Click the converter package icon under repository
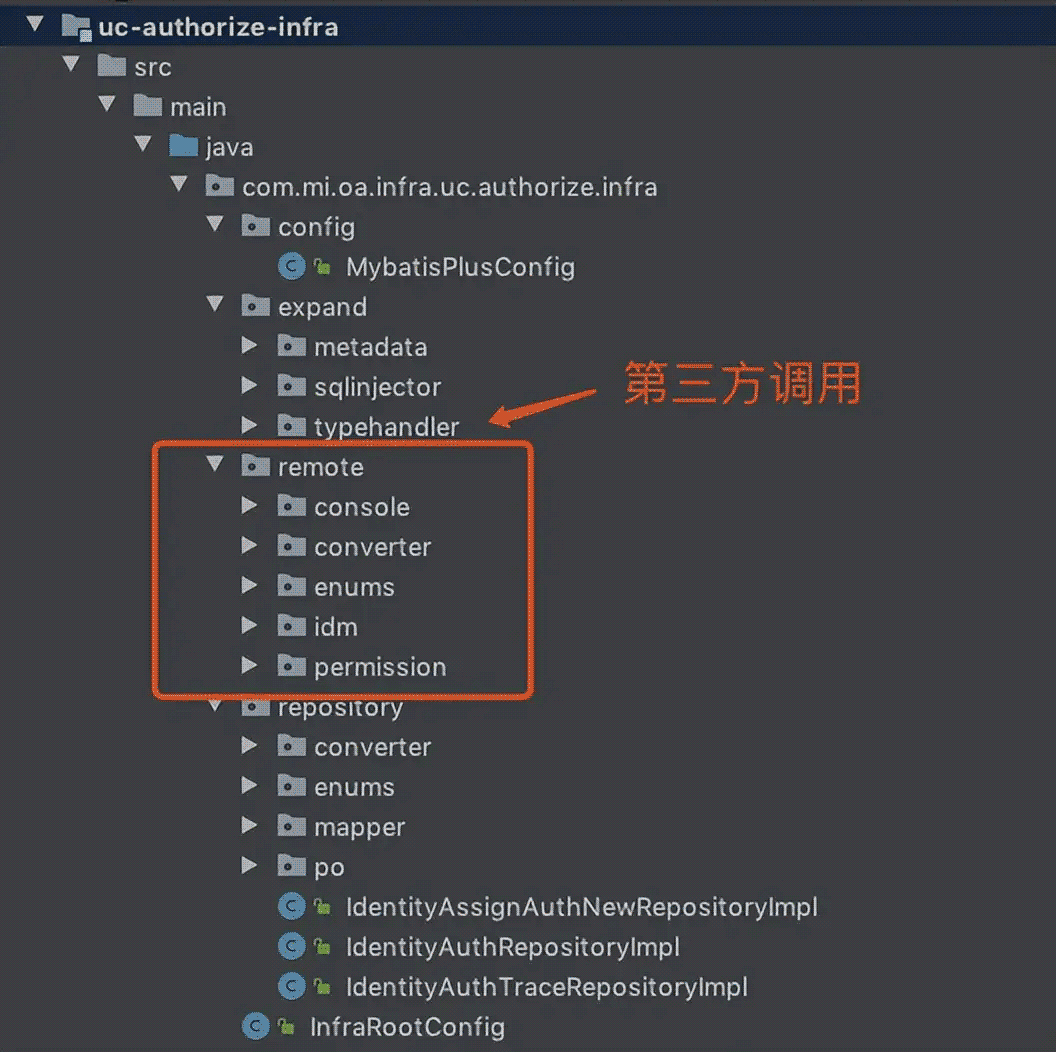 click(x=292, y=746)
